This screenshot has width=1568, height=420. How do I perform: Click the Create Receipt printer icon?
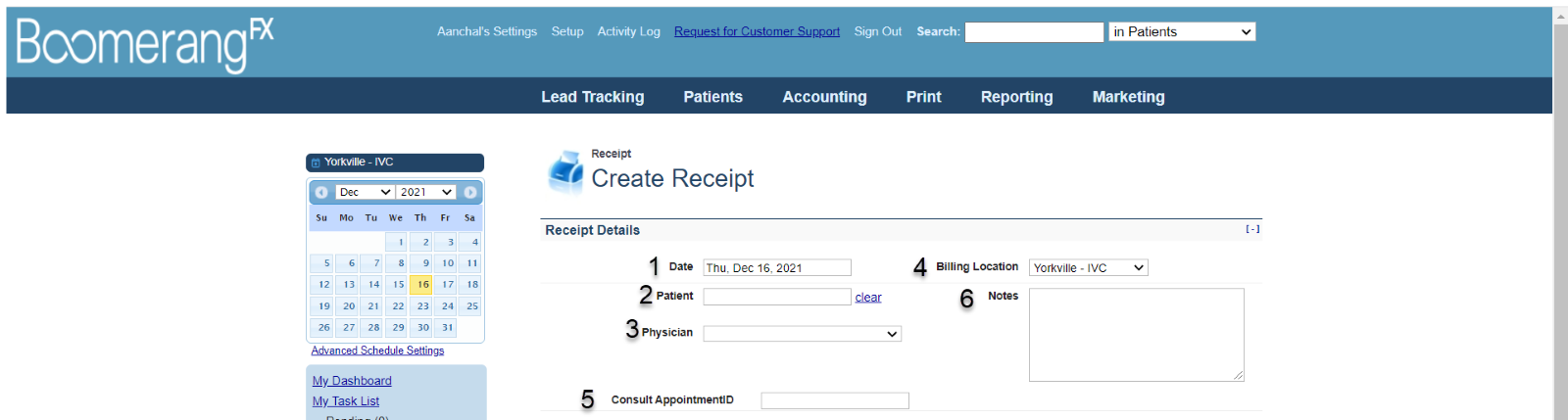pos(565,170)
